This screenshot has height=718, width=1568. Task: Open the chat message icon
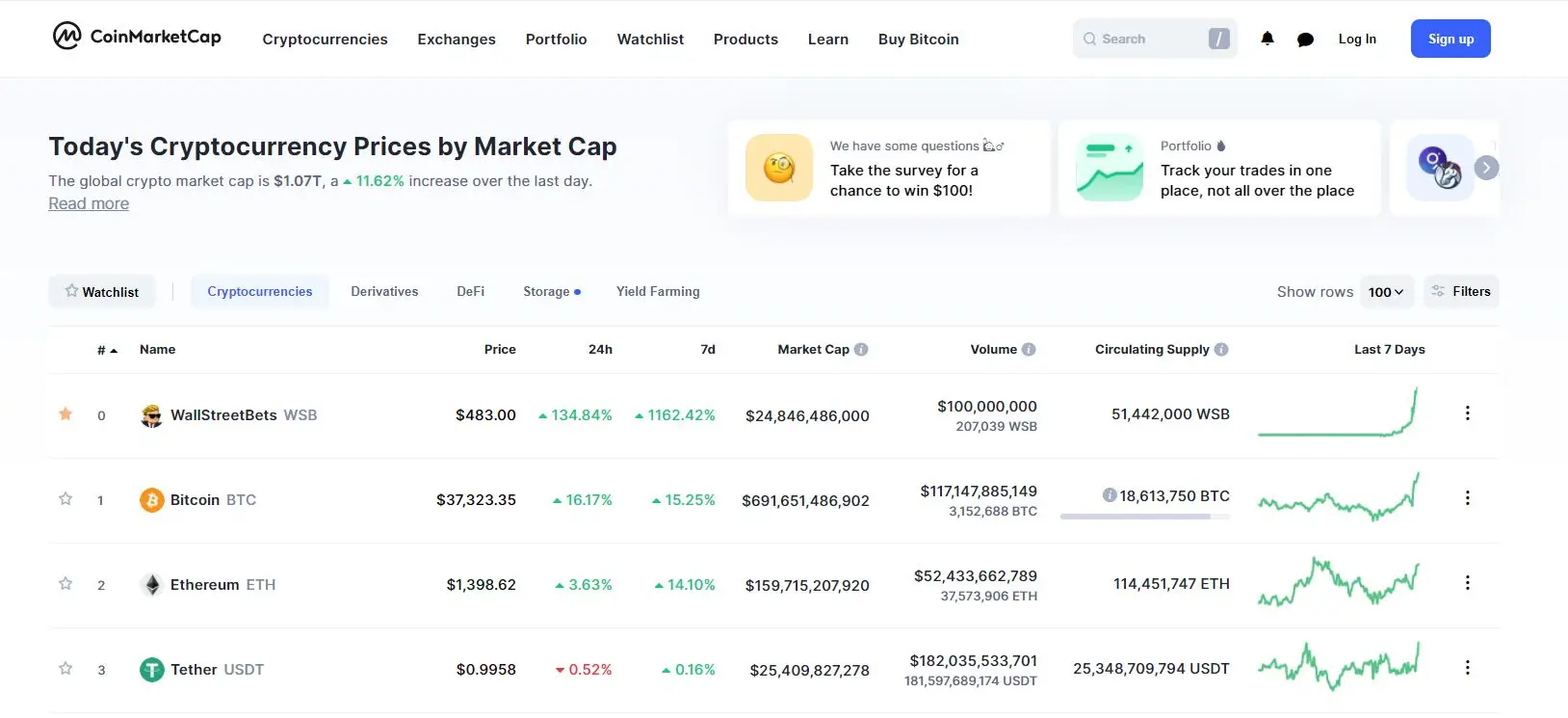coord(1305,39)
